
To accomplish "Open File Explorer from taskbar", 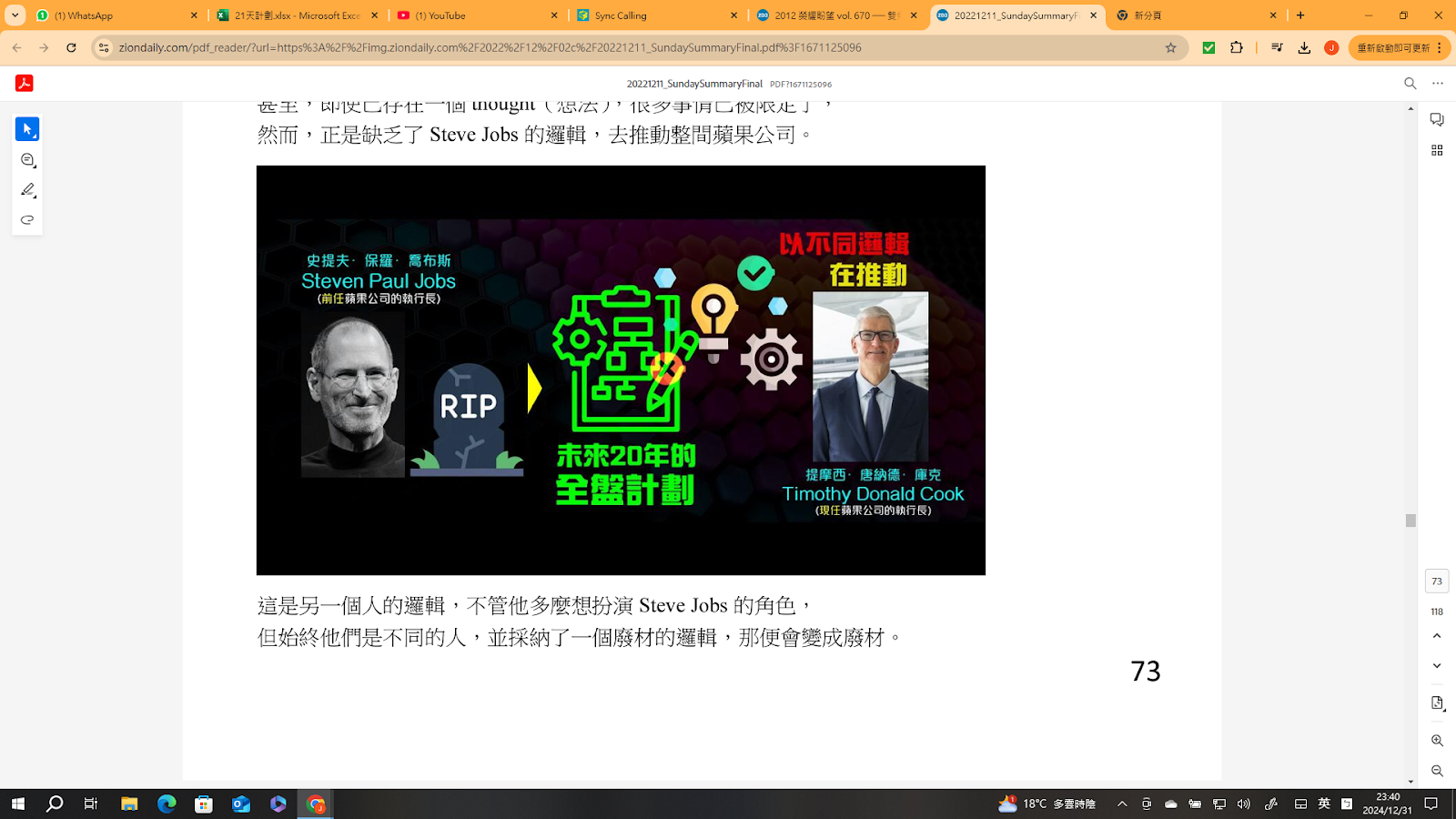I will point(129,804).
